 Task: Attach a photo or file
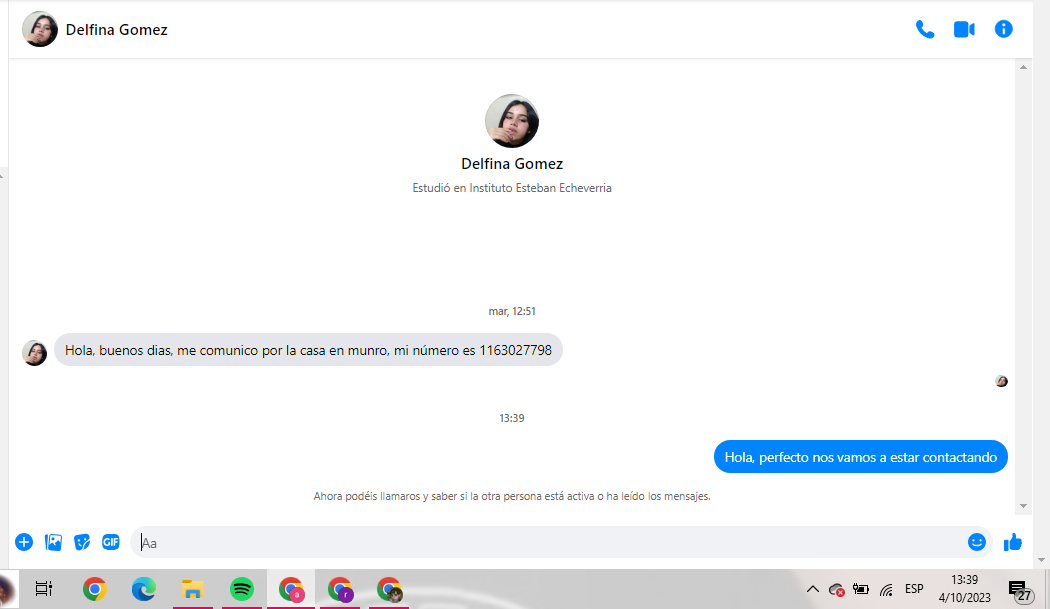pos(54,542)
